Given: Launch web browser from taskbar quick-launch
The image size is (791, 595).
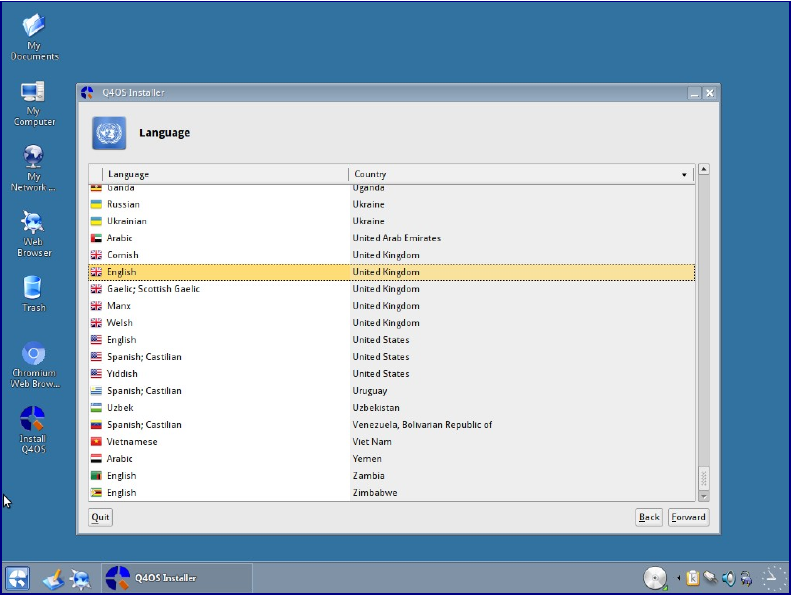Looking at the screenshot, I should tap(80, 578).
